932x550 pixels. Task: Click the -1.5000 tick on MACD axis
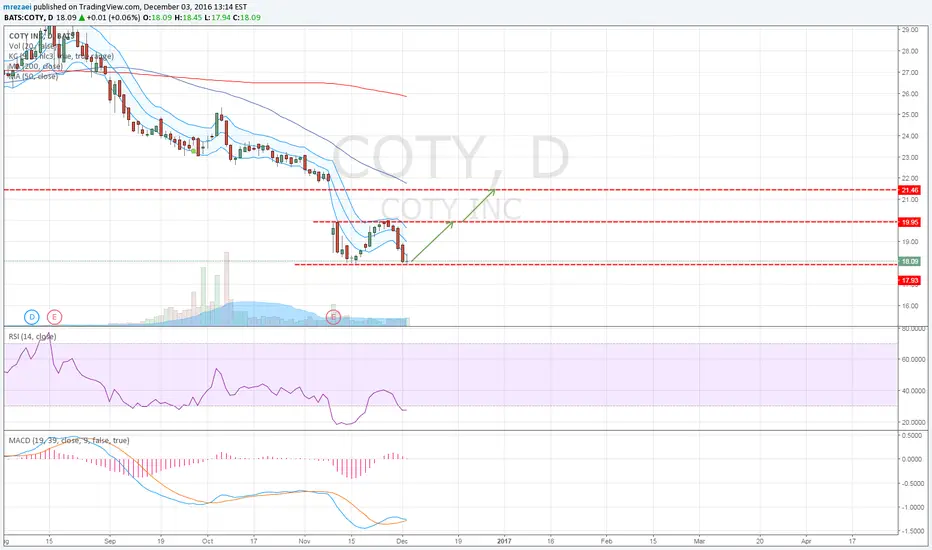pyautogui.click(x=912, y=532)
